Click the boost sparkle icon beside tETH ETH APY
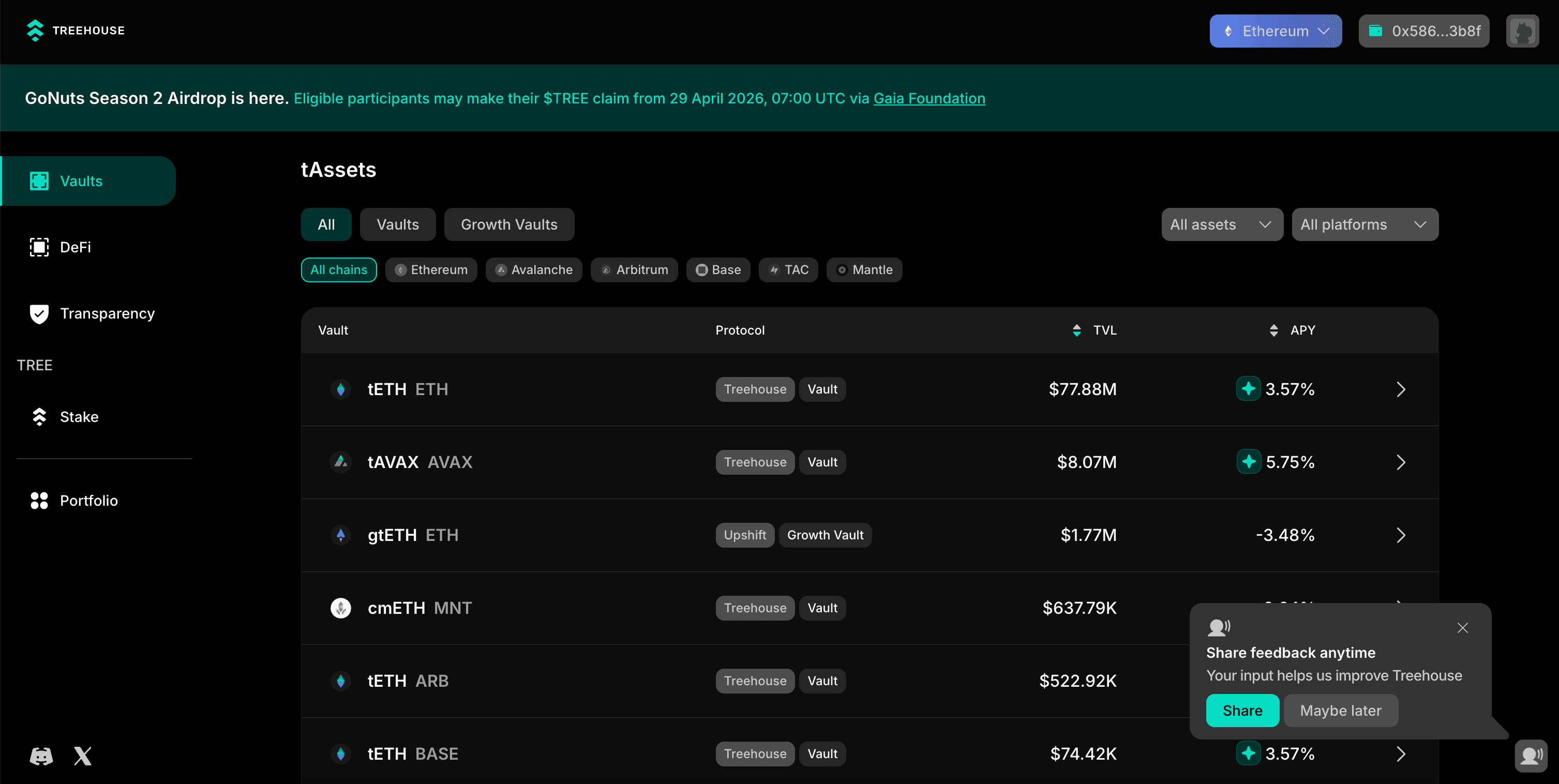Screen dimensions: 1559x784 (1248, 389)
